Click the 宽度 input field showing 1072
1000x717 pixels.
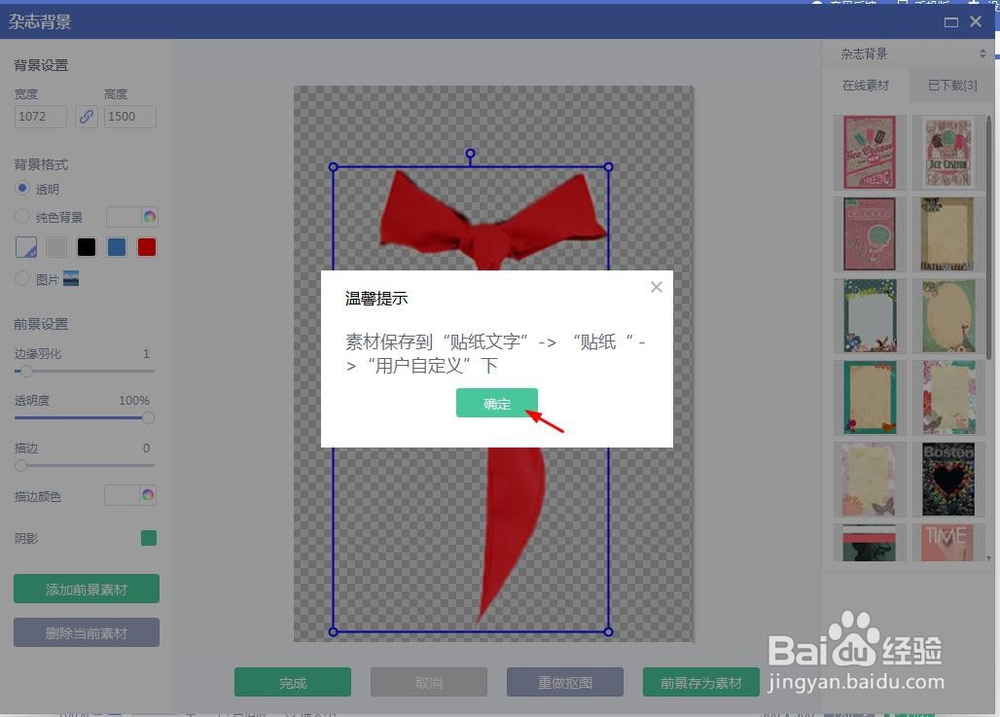[x=40, y=117]
